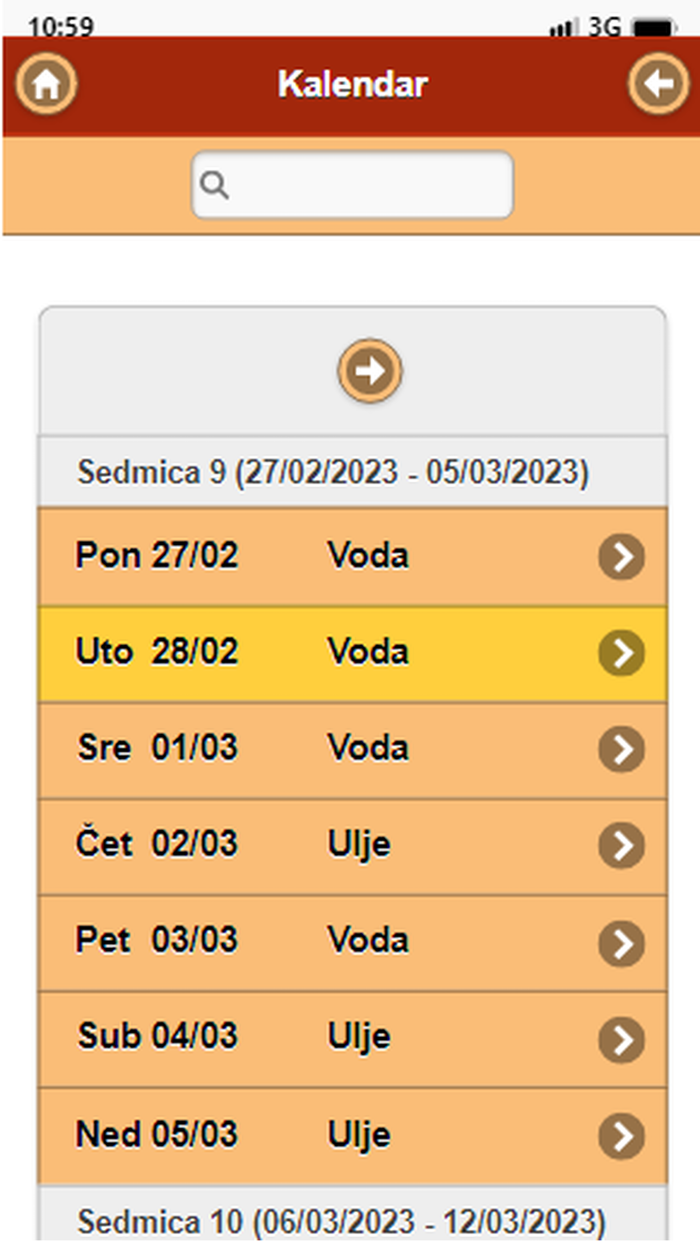
Task: Tap chevron on Pet 03/03 row
Action: coord(621,942)
